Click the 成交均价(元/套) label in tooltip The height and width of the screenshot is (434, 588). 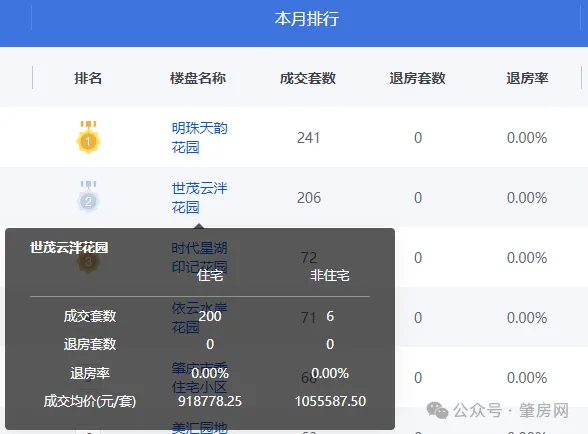pyautogui.click(x=90, y=401)
